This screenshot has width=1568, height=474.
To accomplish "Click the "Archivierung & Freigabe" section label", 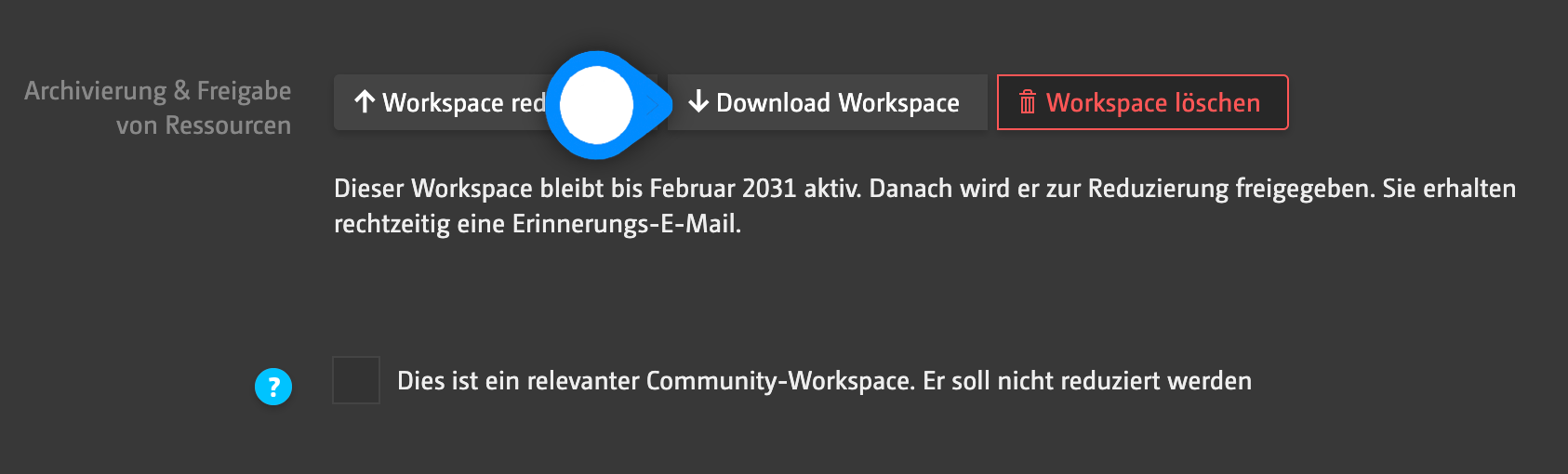I will tap(157, 91).
